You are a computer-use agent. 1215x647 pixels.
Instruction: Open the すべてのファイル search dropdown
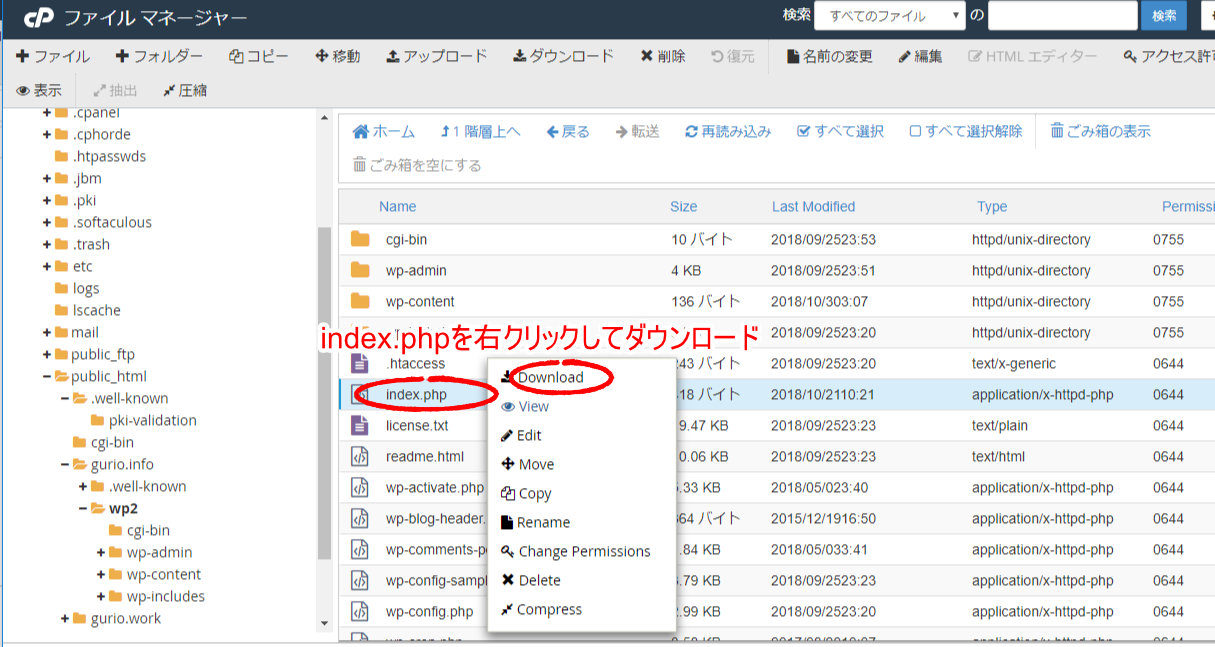pyautogui.click(x=889, y=16)
